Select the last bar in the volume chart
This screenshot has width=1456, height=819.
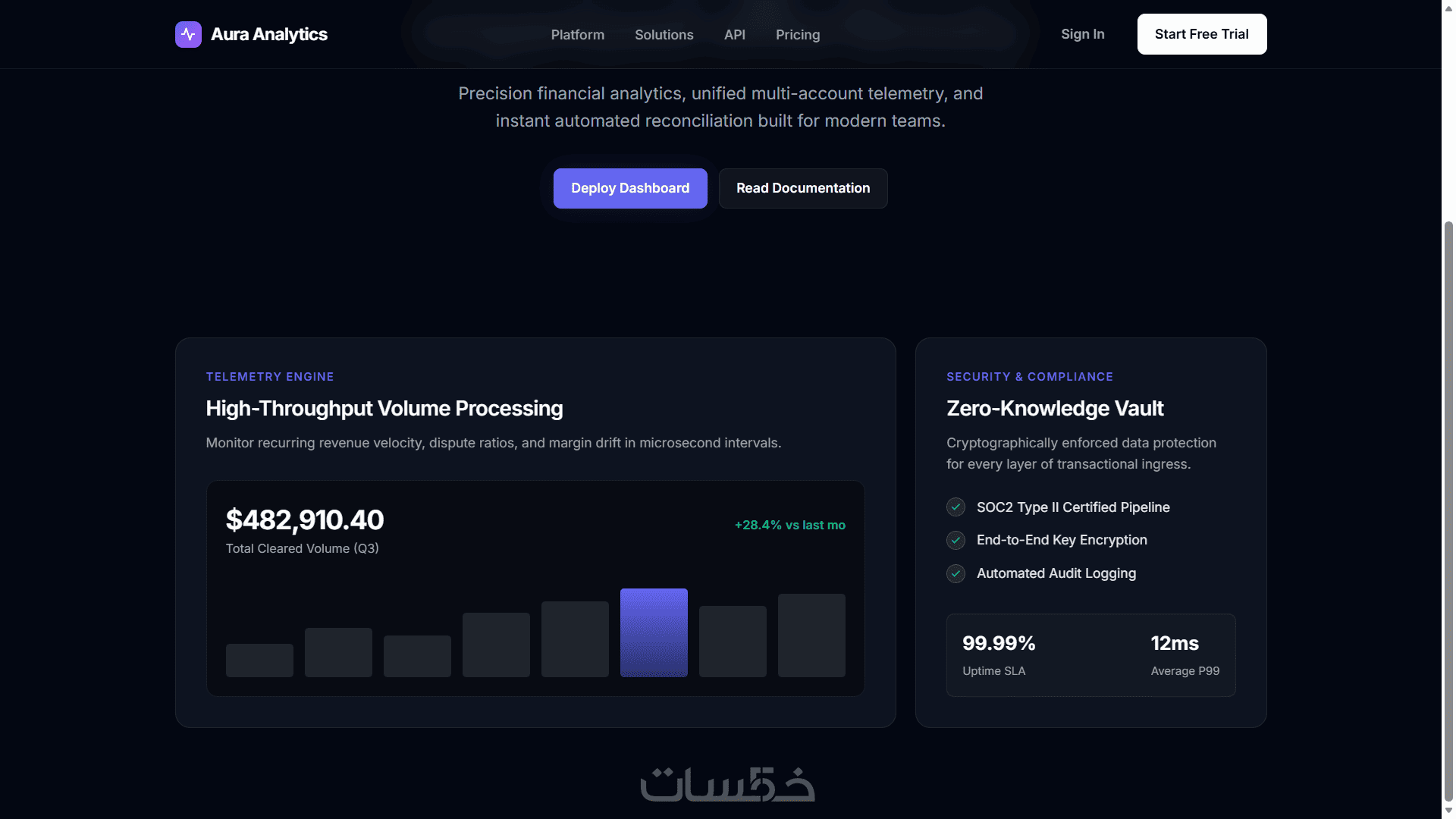tap(811, 635)
